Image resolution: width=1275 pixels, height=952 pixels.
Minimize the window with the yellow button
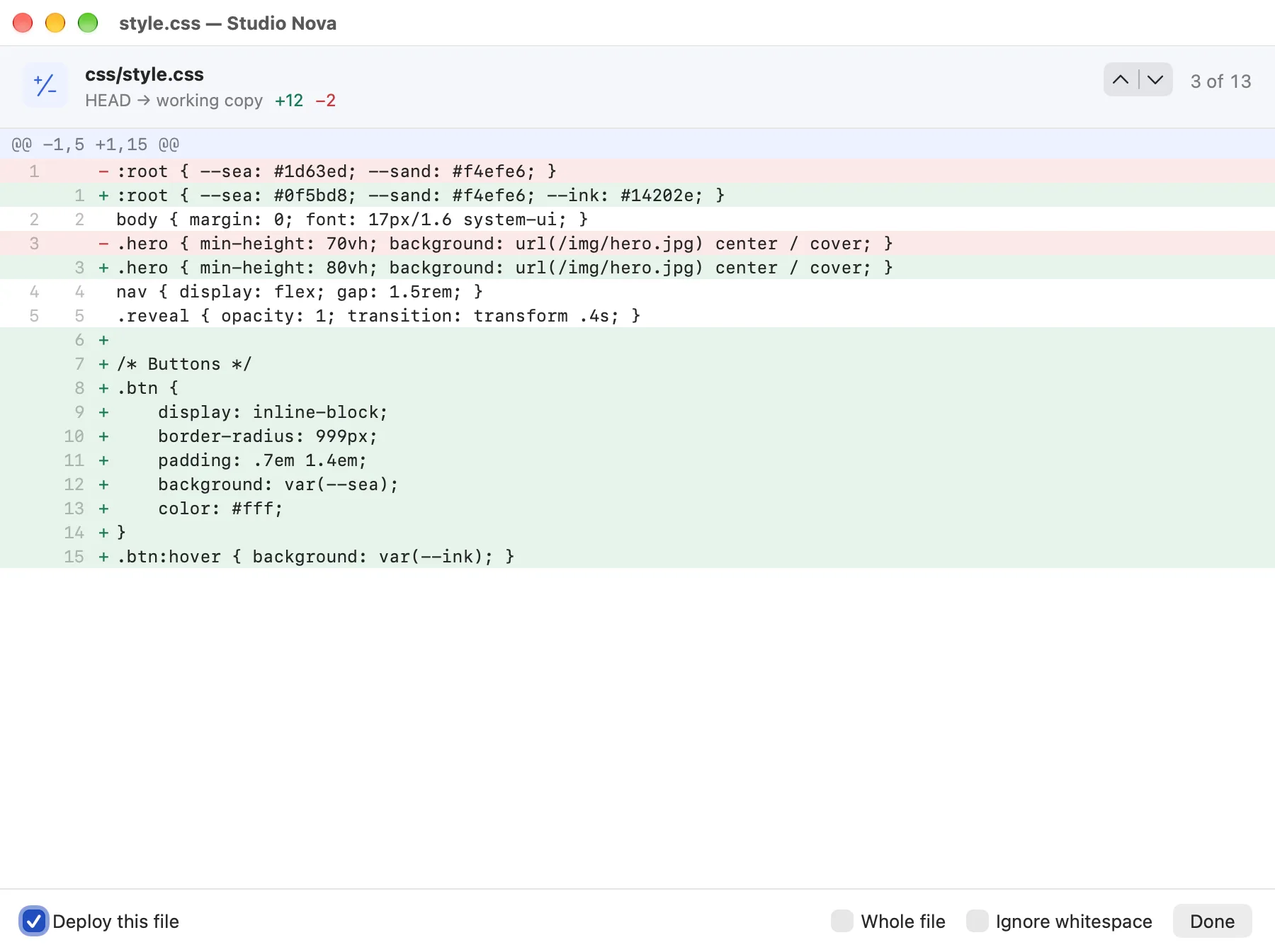coord(55,23)
